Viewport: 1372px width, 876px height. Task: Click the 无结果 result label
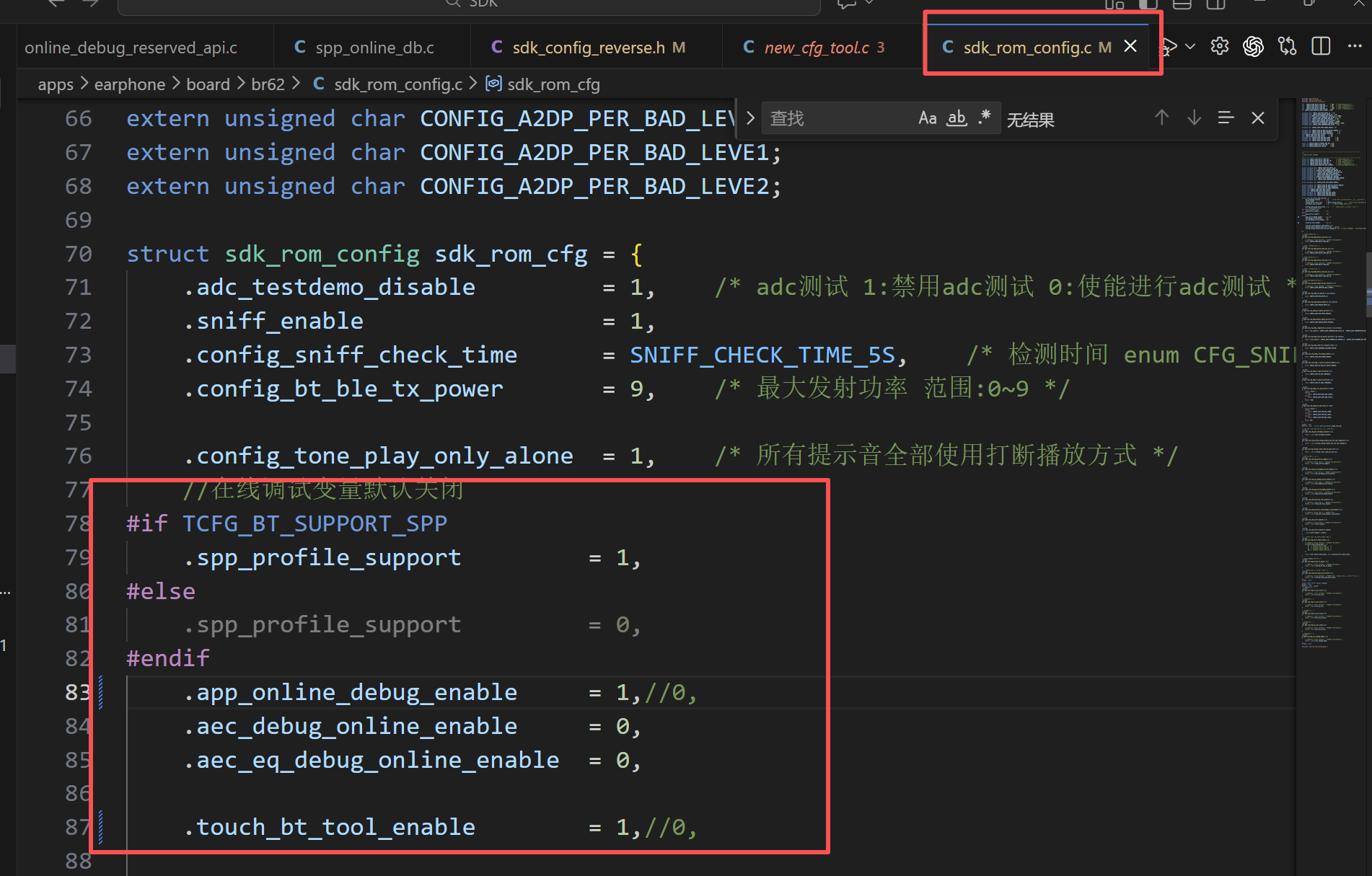[x=1031, y=120]
